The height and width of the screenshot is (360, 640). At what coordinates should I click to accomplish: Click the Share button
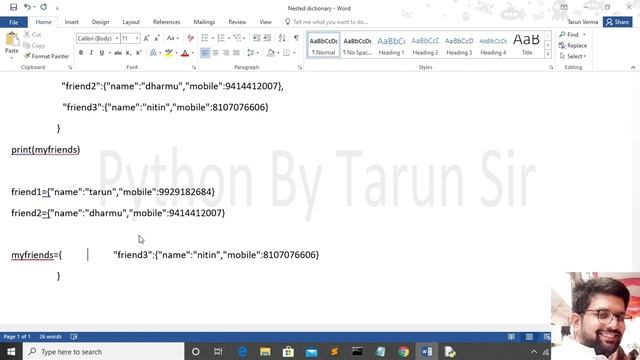(618, 22)
